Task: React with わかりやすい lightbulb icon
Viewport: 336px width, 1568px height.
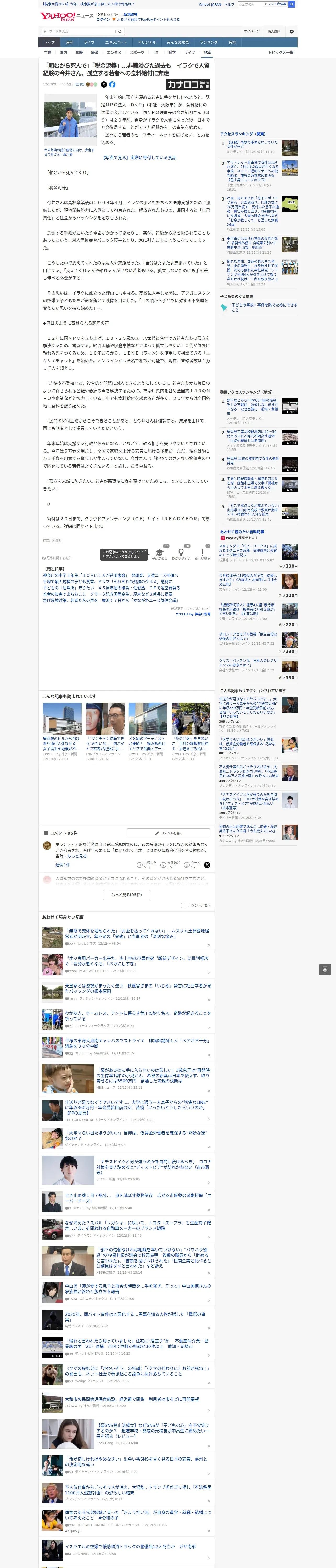Action: tap(181, 552)
